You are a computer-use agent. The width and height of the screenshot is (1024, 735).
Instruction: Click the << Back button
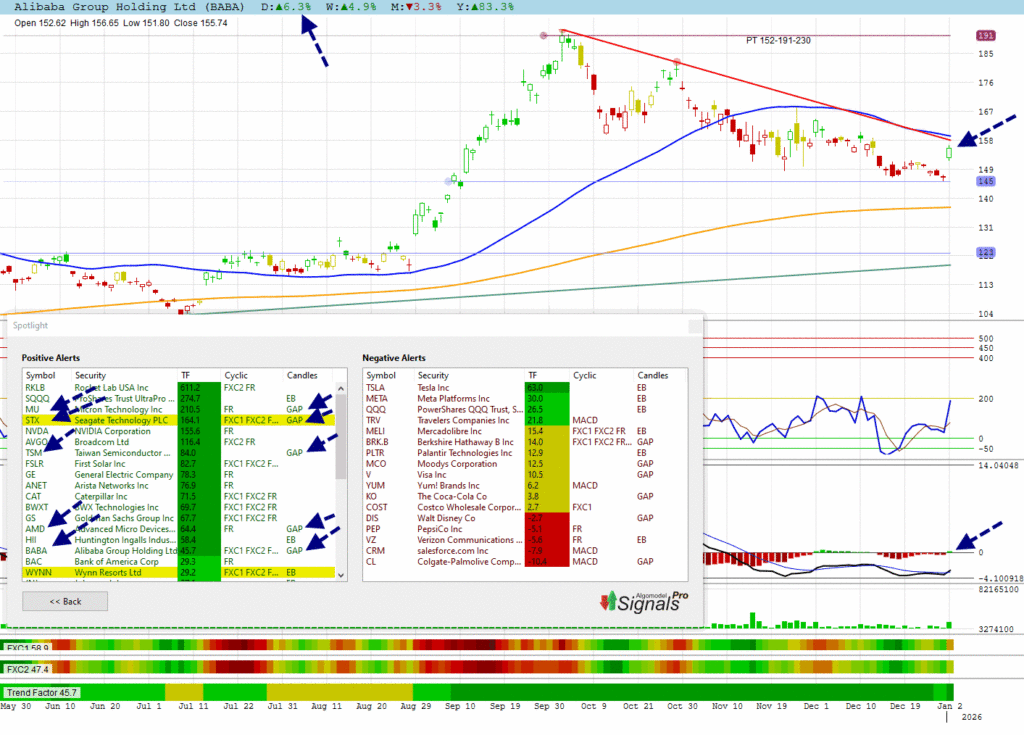pyautogui.click(x=65, y=601)
